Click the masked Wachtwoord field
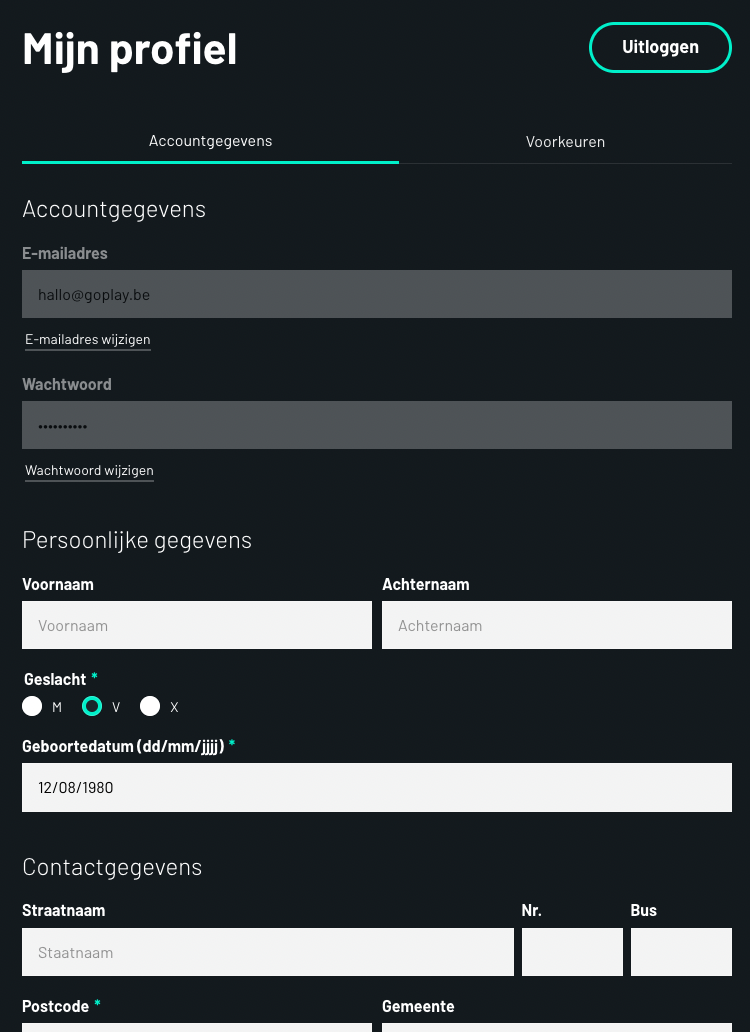 click(x=376, y=425)
